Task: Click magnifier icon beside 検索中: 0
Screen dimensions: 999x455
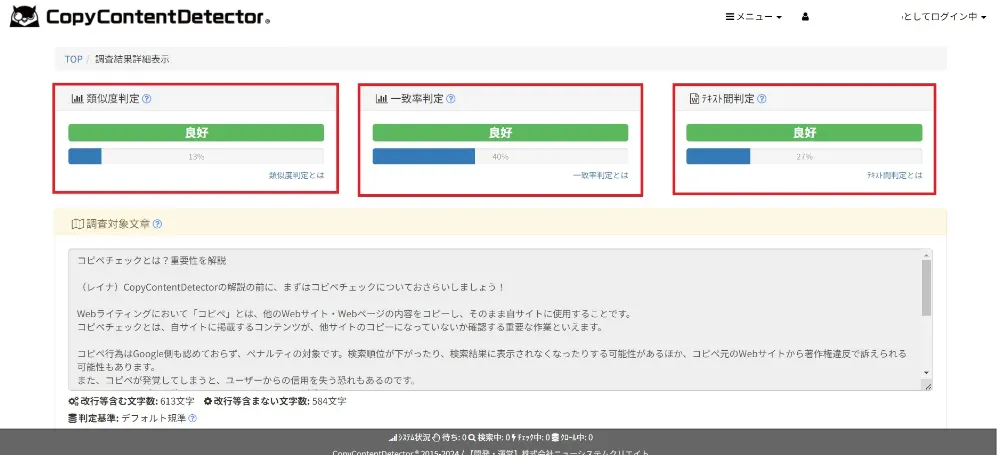Action: tap(471, 437)
